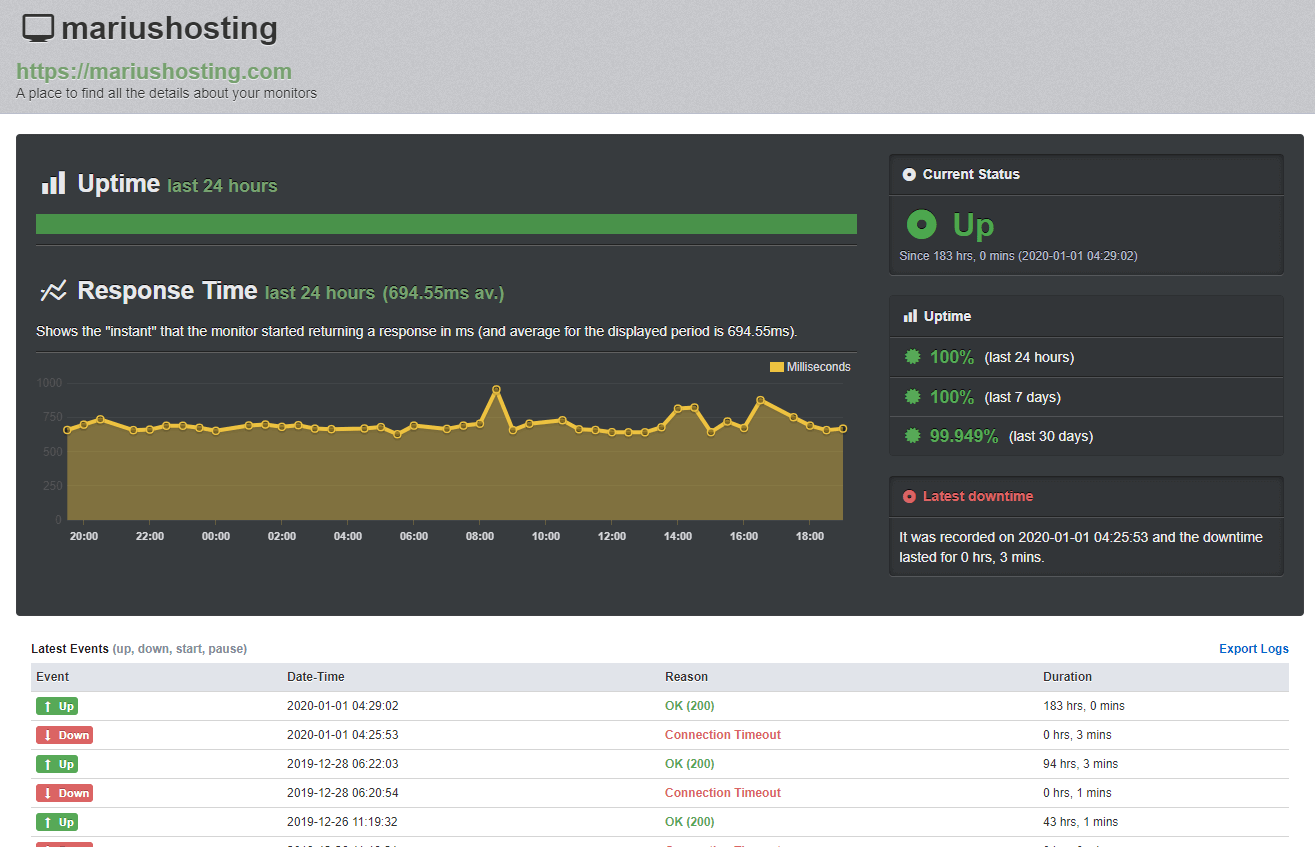This screenshot has height=847, width=1315.
Task: Click the Down badge for 2020-01-01 04:25:53
Action: [64, 735]
